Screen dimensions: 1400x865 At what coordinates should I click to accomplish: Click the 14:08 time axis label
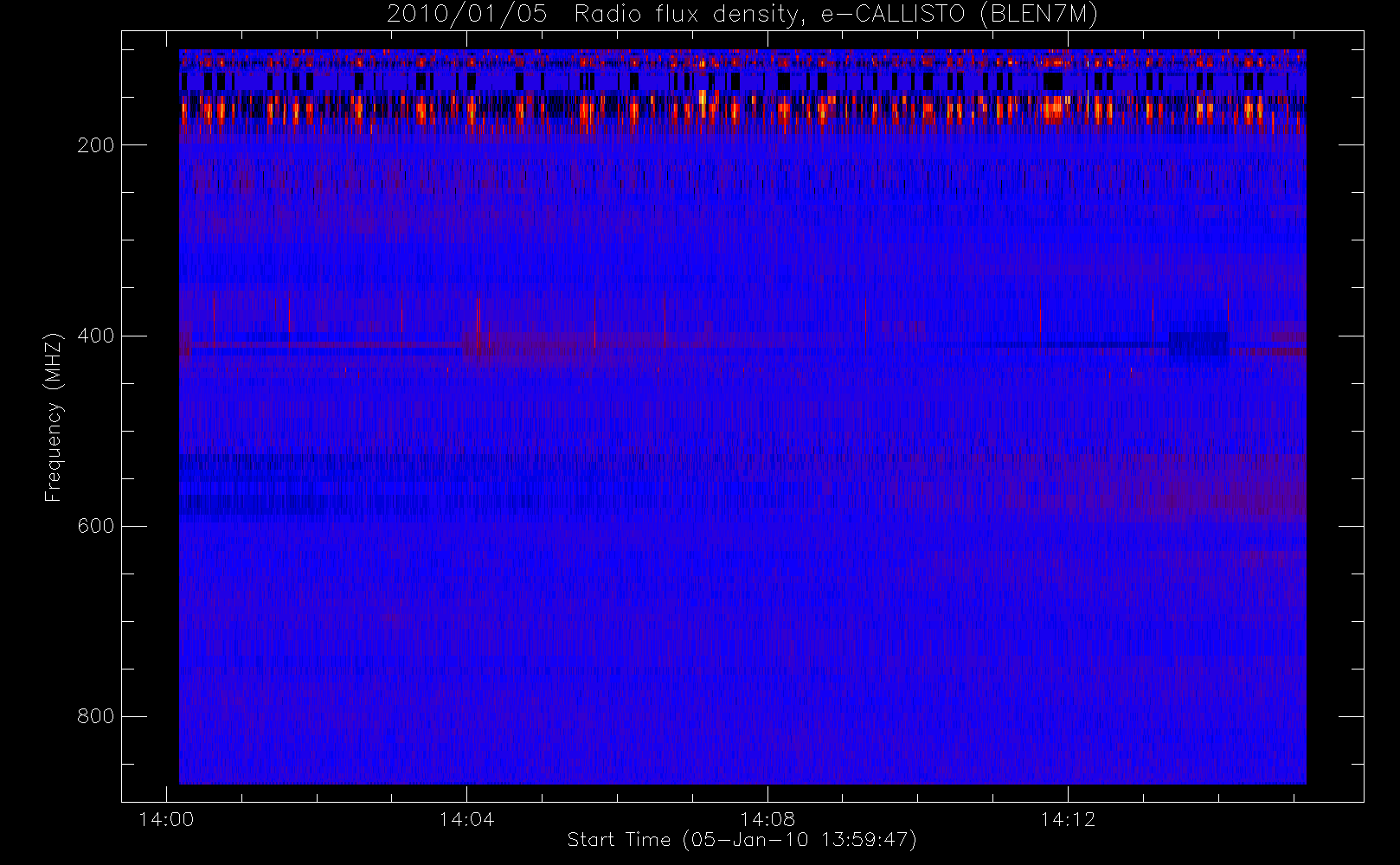[x=767, y=819]
